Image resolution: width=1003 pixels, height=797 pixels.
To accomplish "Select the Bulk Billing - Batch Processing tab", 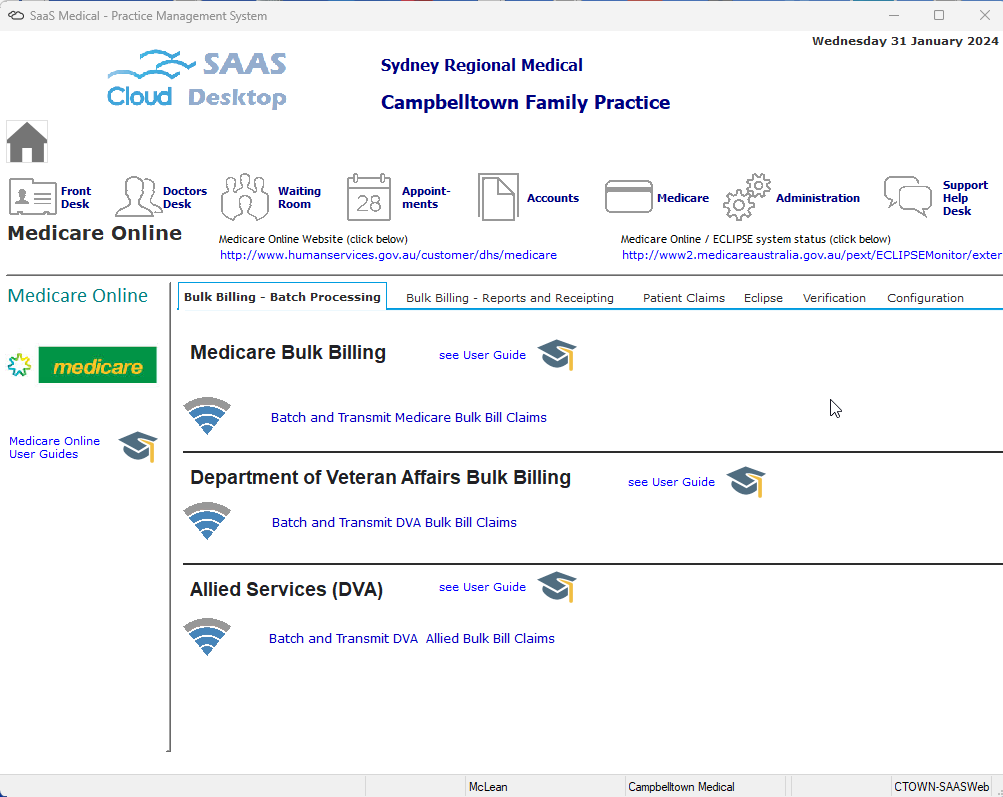I will pyautogui.click(x=282, y=297).
